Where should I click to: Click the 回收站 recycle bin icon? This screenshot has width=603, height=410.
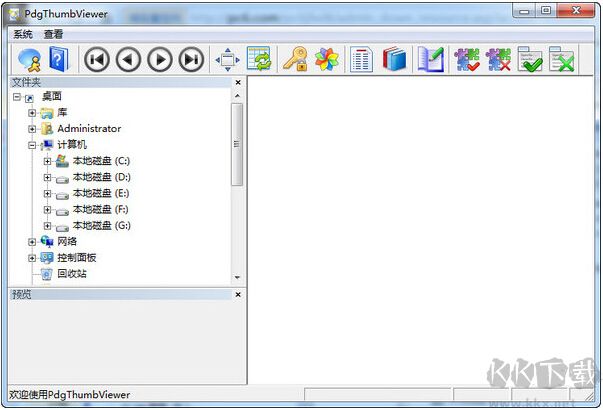point(47,274)
